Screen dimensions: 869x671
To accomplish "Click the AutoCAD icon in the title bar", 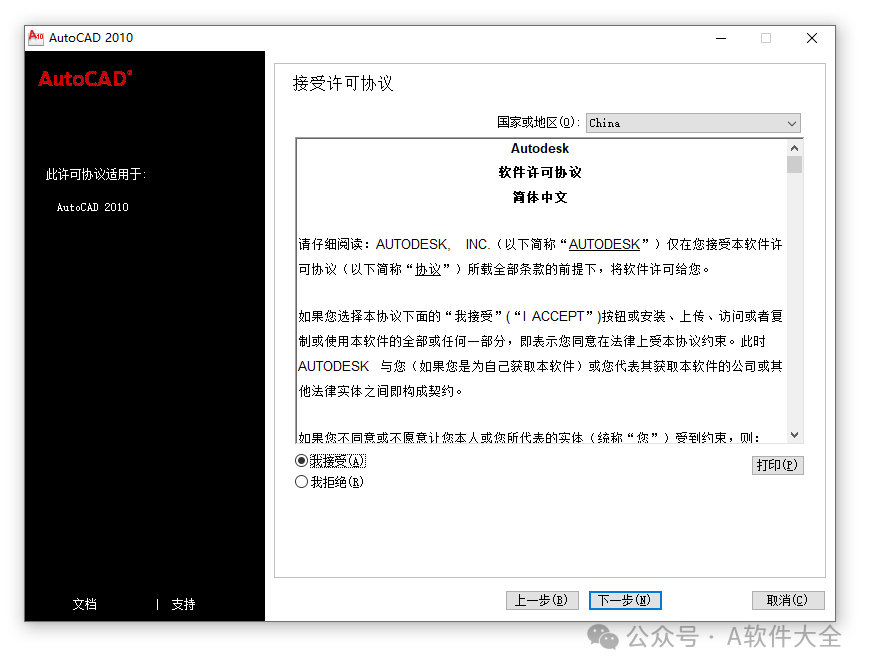I will coord(37,37).
